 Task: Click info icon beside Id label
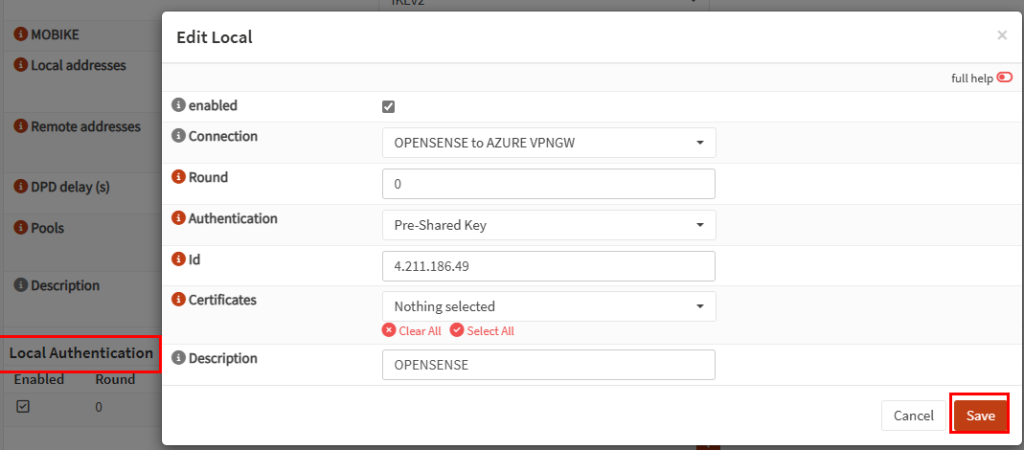pos(178,259)
